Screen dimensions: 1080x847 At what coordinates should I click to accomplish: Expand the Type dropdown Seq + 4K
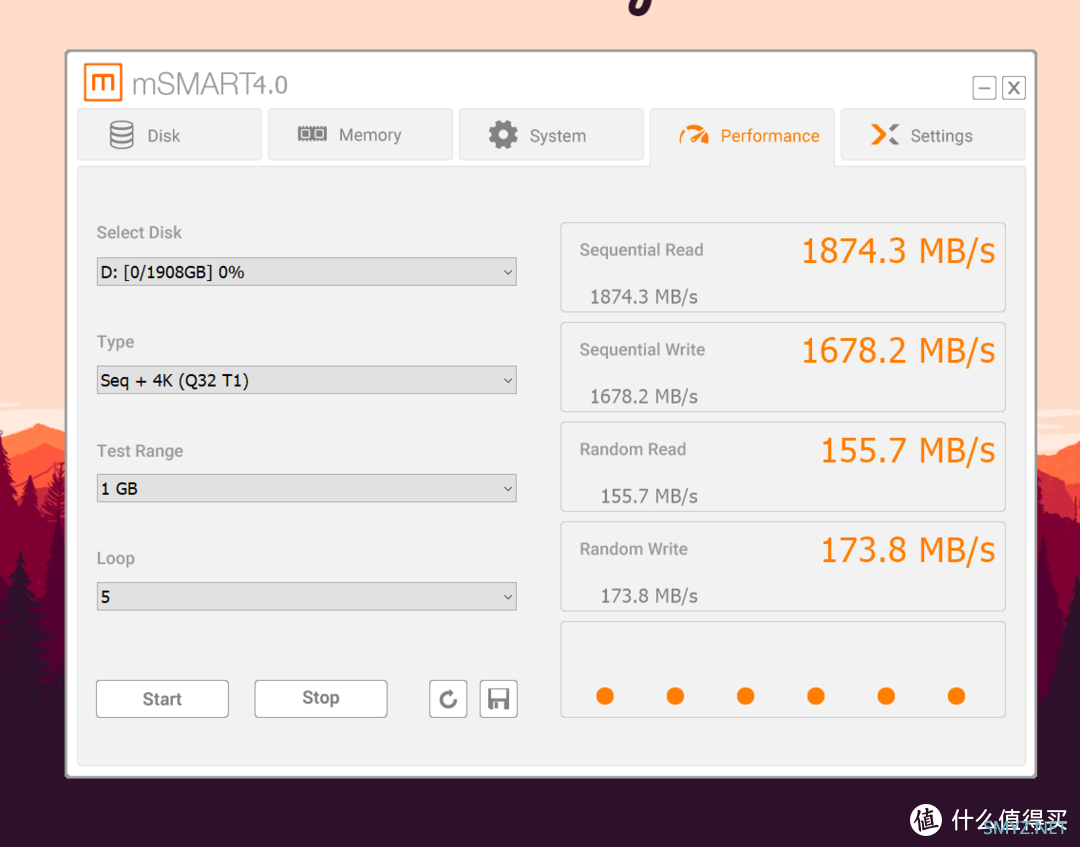point(307,380)
